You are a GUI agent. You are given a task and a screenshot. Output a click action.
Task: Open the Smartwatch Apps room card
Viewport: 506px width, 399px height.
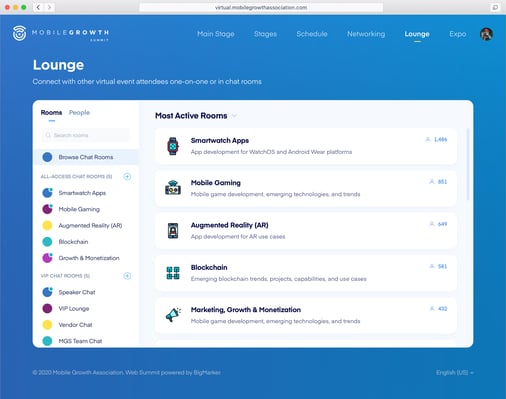point(306,146)
